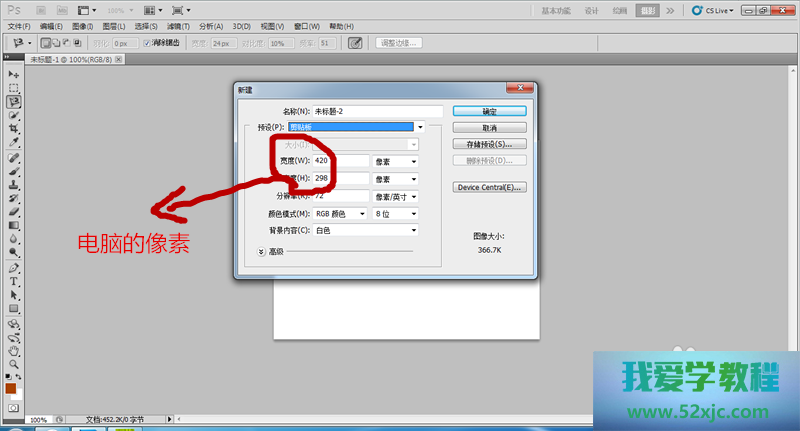Click the foreground color swatch
Viewport: 800px width, 431px height.
coord(10,388)
